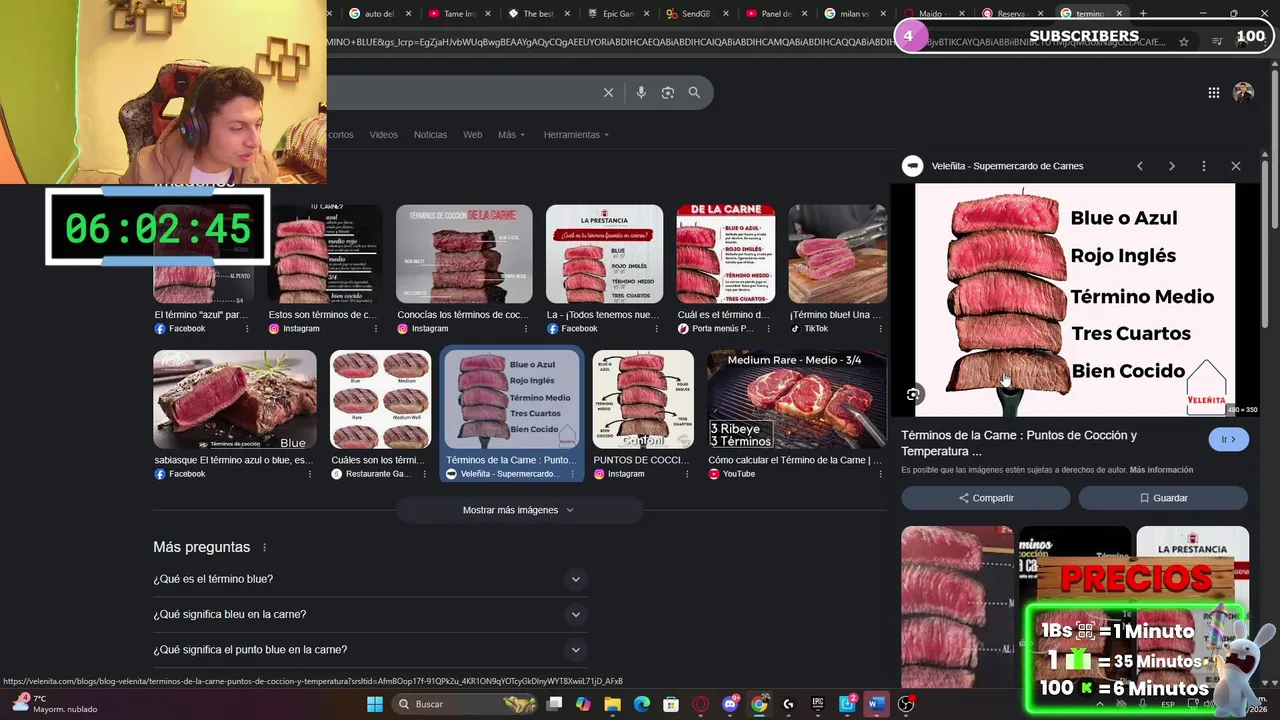Open the Más search filters dropdown

pyautogui.click(x=511, y=135)
